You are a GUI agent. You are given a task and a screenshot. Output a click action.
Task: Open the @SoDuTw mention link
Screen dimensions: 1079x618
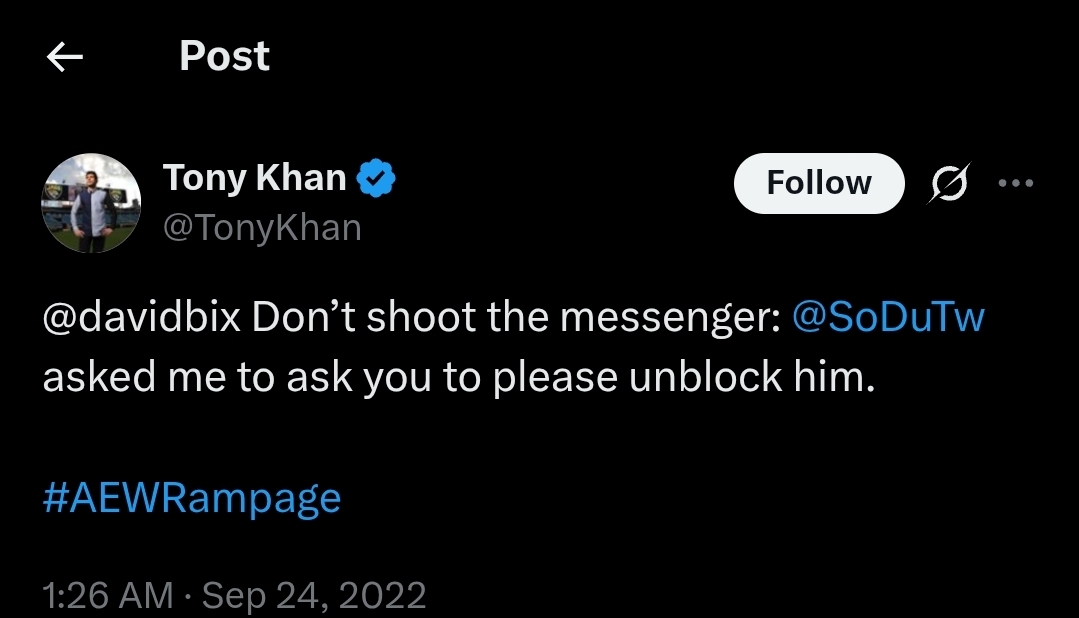(888, 316)
